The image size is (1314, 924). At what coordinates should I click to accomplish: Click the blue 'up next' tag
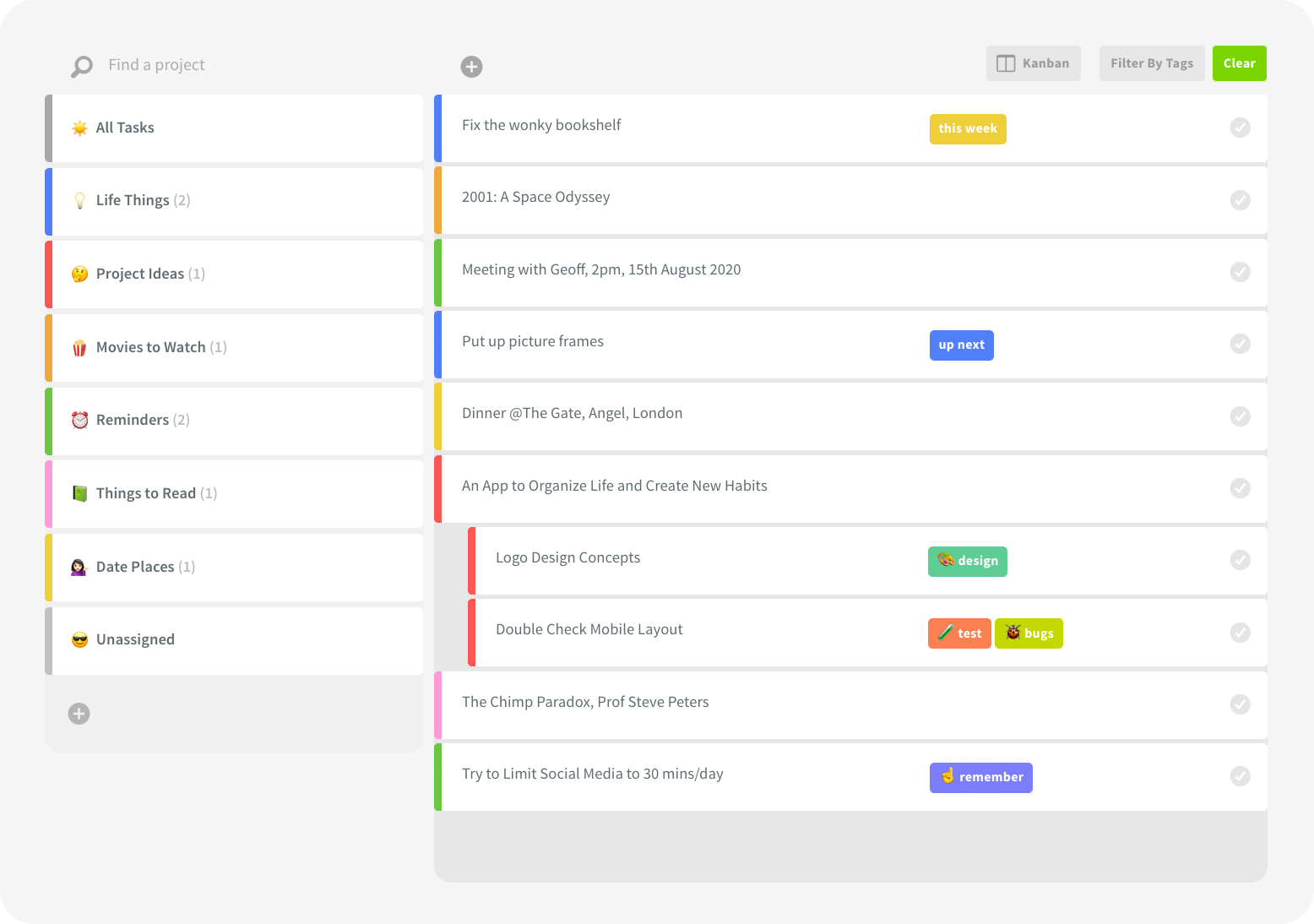[961, 345]
